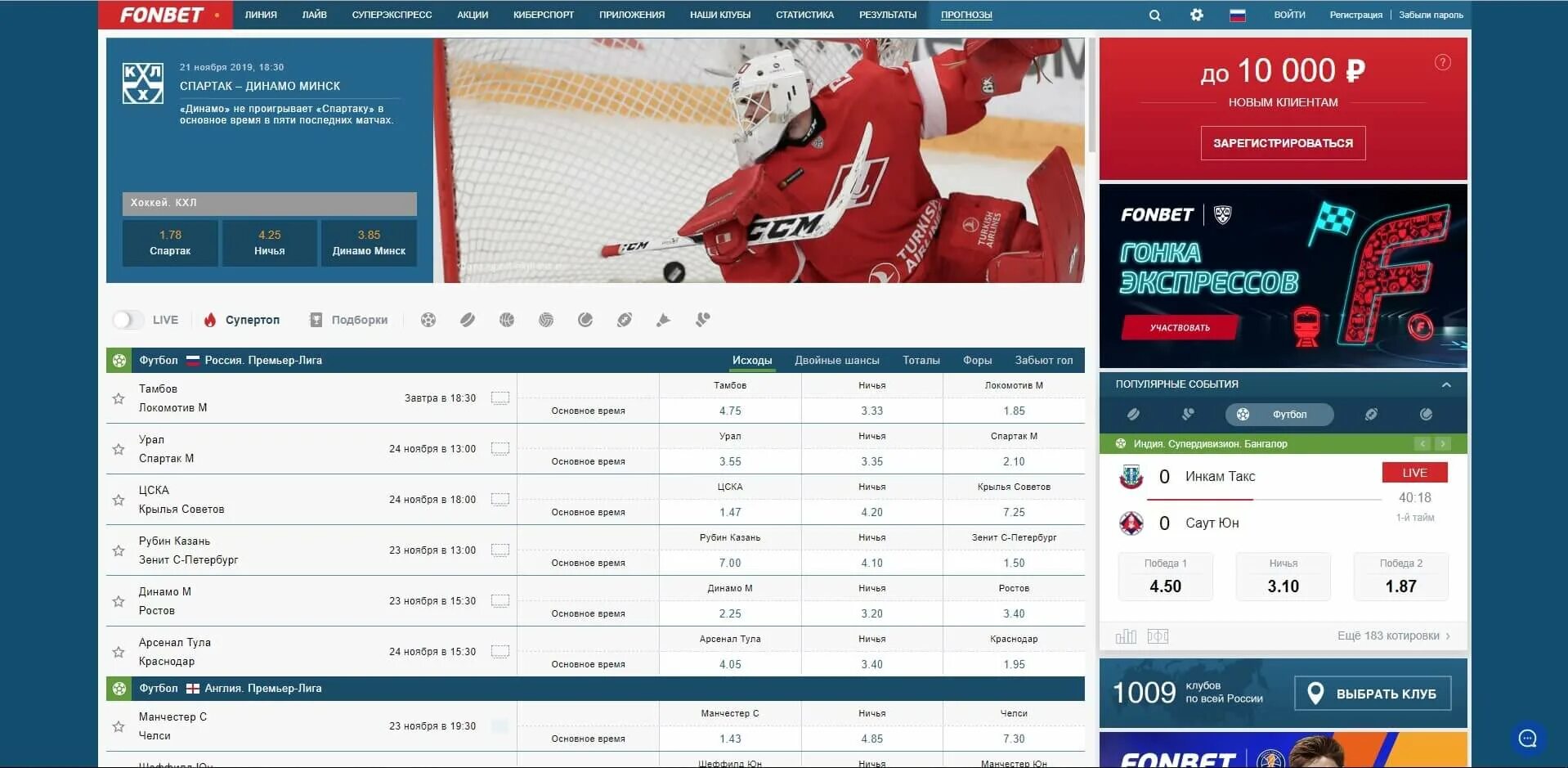Filter by the football ball icon next to Подборки
The width and height of the screenshot is (1568, 768).
[428, 320]
